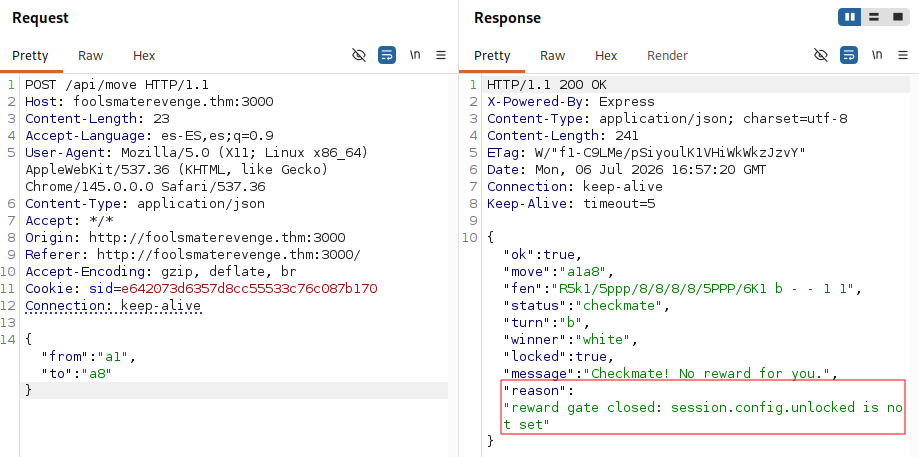Toggle word wrap icon in Response panel
Screen dimensions: 919x457
849,56
